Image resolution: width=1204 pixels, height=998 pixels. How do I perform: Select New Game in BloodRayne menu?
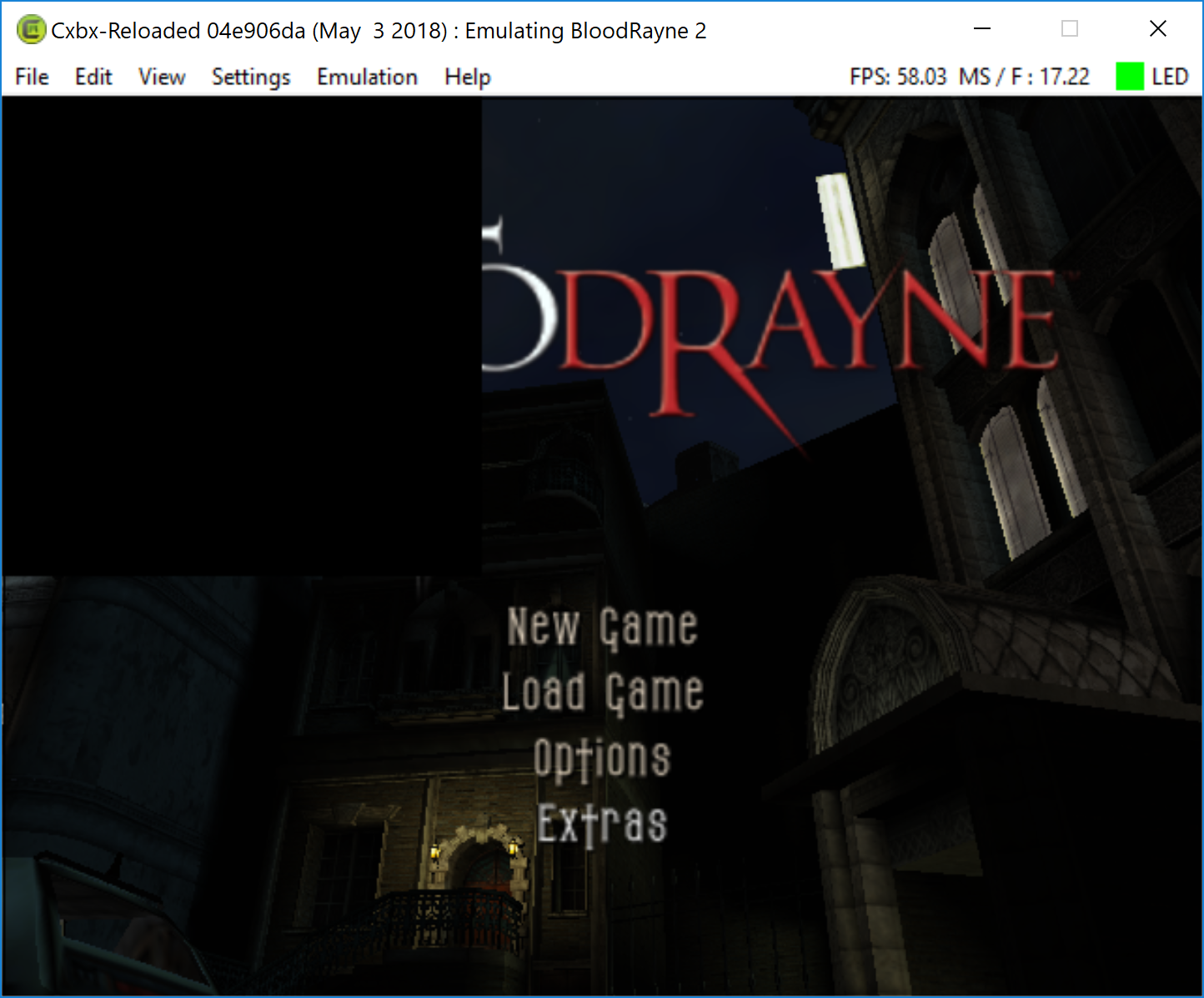[602, 627]
